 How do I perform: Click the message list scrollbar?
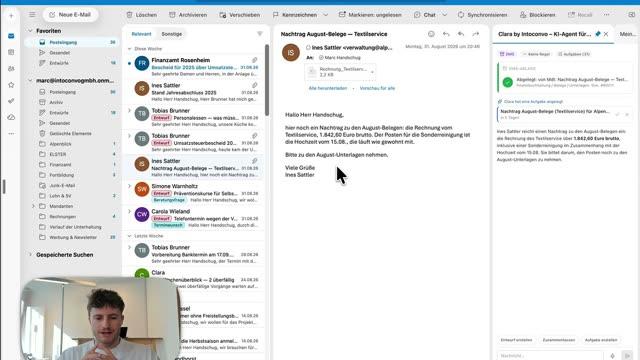tap(267, 80)
